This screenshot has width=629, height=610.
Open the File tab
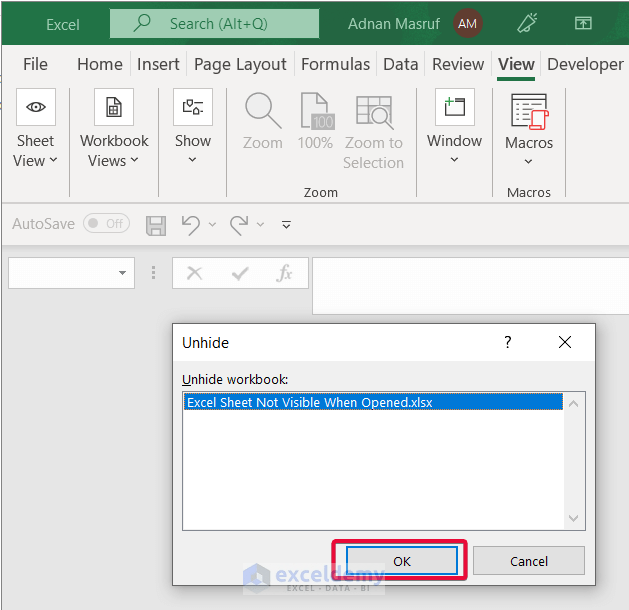coord(35,64)
